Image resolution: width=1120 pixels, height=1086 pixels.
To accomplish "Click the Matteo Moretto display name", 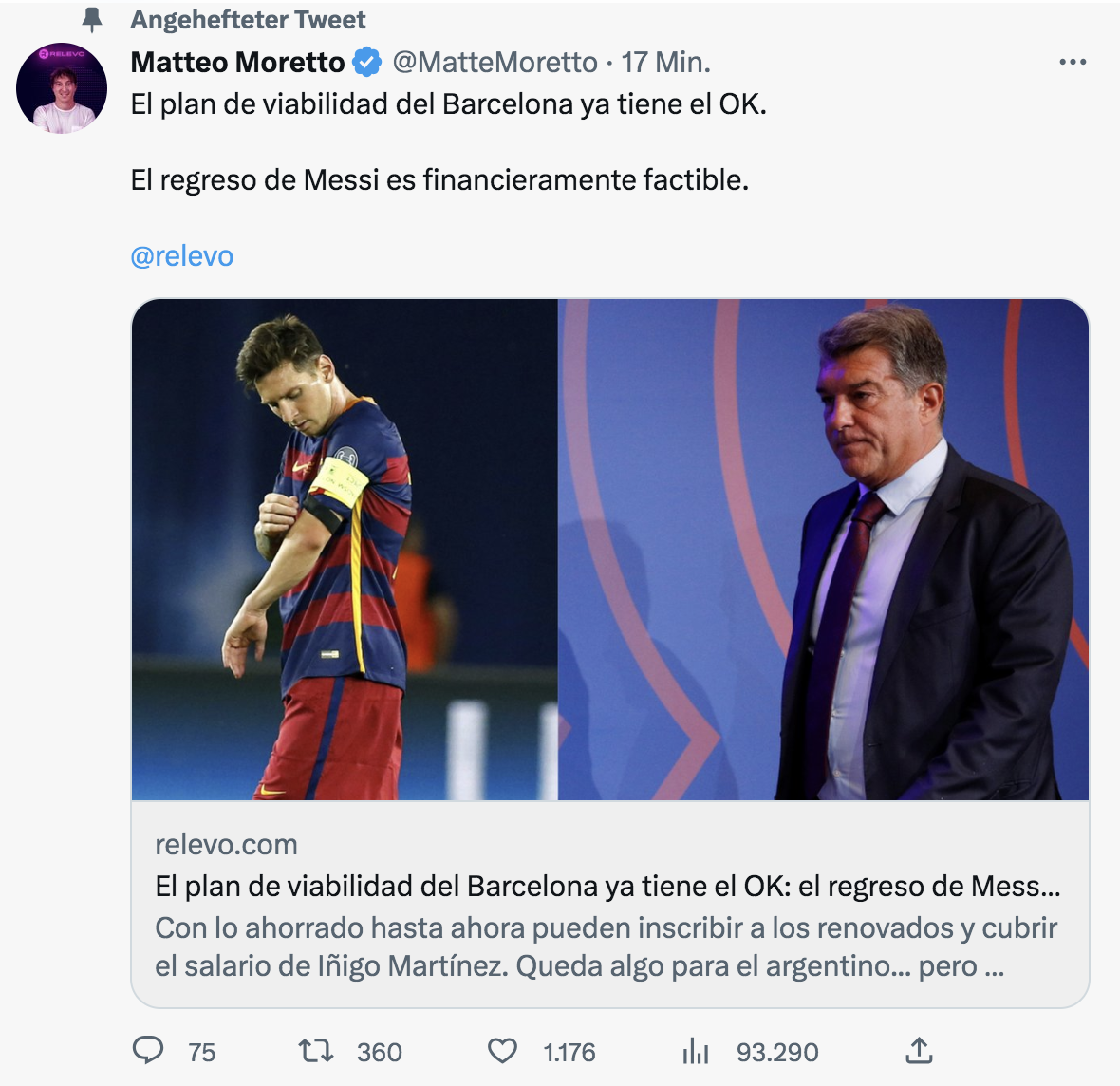I will point(237,63).
